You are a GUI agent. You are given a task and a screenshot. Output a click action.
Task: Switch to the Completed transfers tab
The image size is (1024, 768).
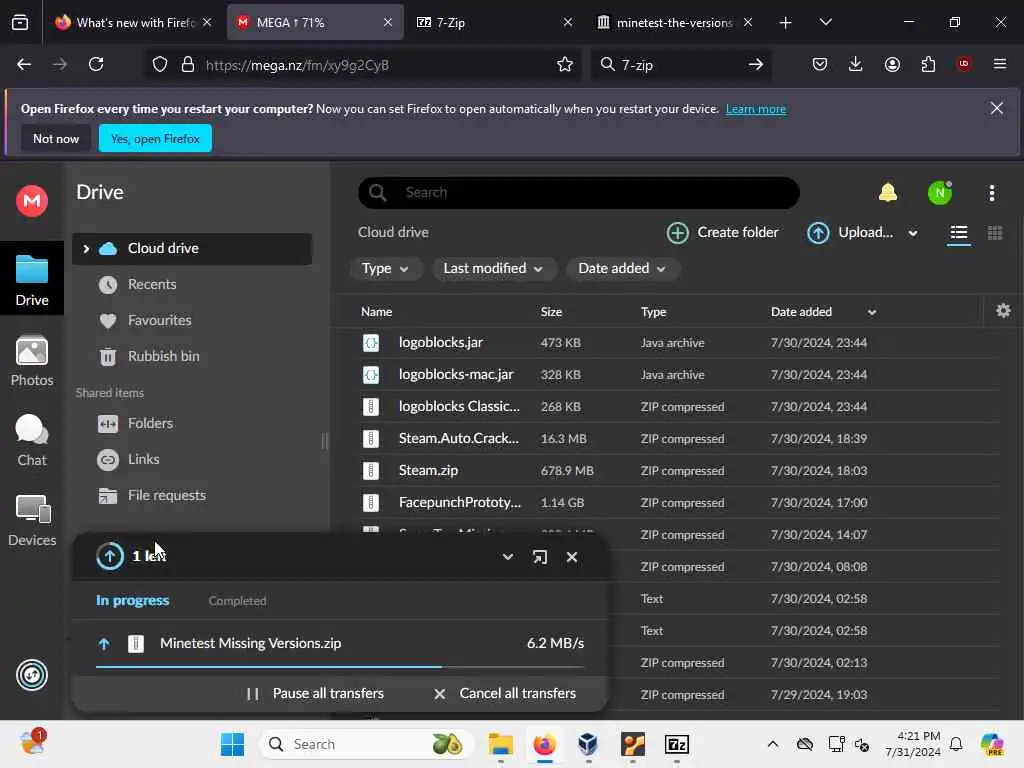[237, 601]
